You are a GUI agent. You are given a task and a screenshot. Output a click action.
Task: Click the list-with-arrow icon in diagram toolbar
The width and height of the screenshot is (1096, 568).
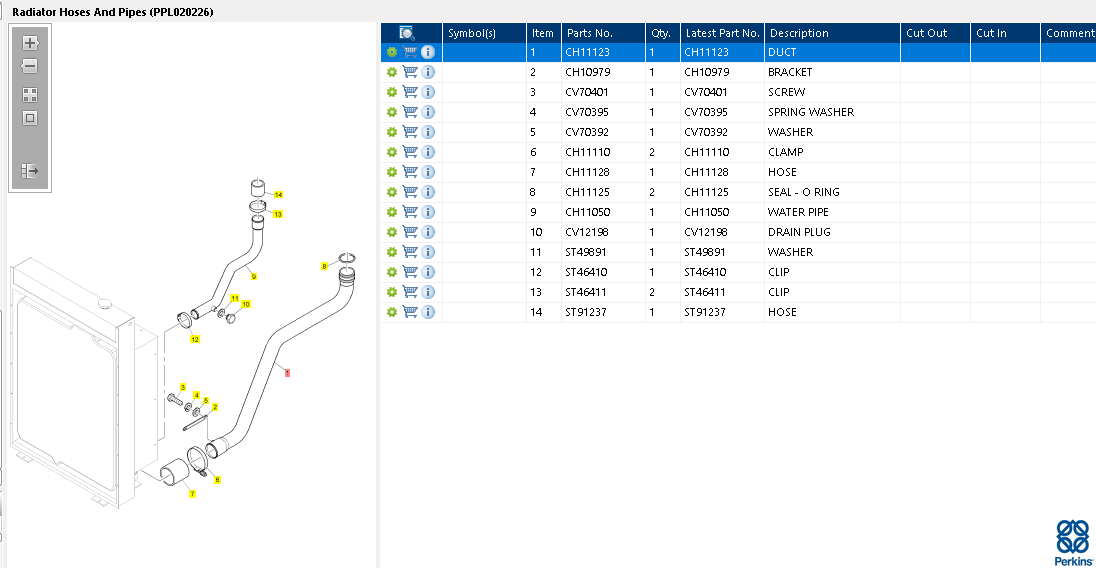click(x=30, y=171)
